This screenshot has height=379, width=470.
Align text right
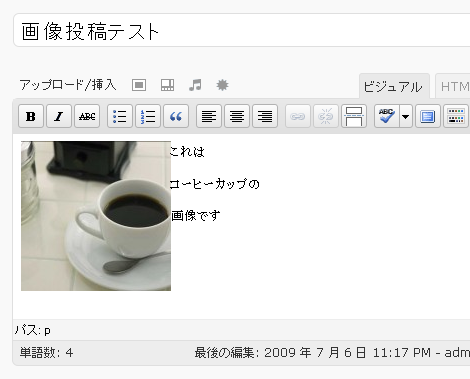point(265,116)
